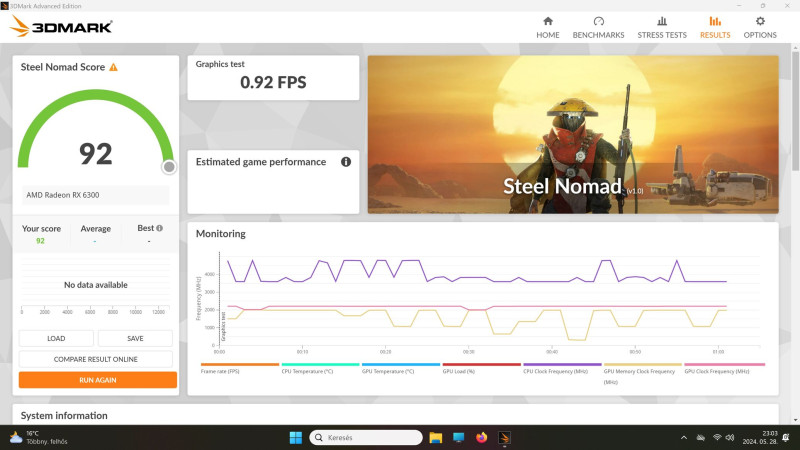Click the monitor app icon in the taskbar
The image size is (800, 450).
(x=458, y=437)
